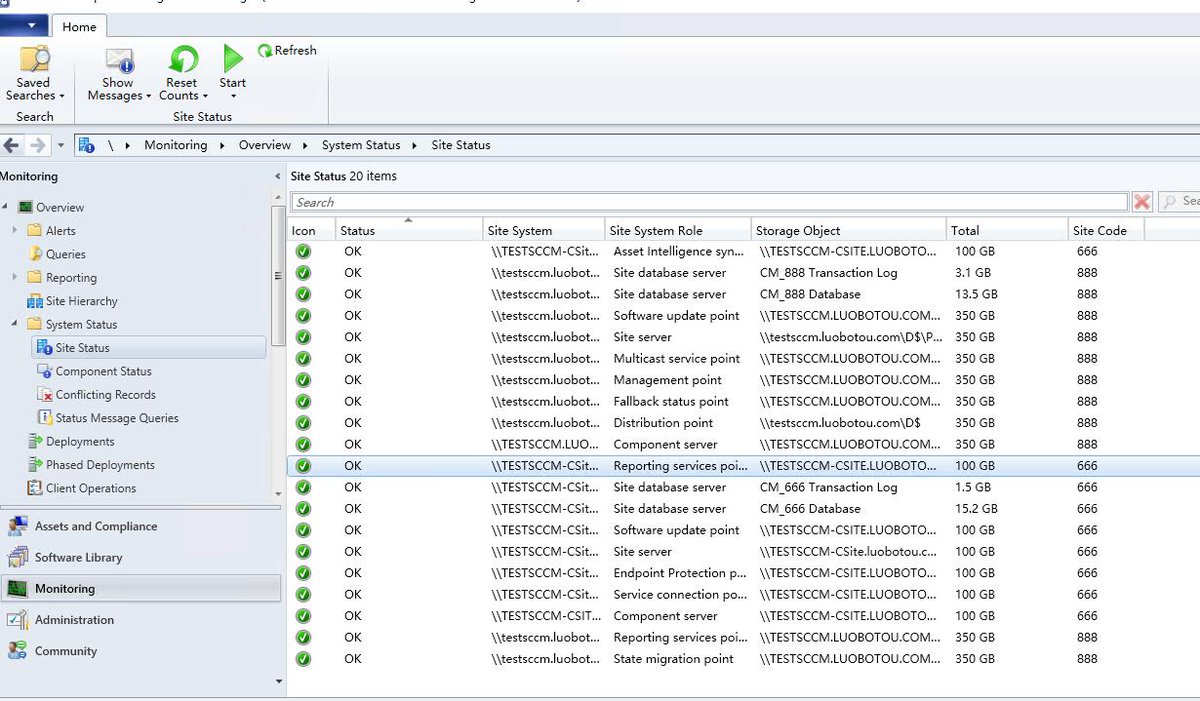Click the Alerts folder icon
Viewport: 1200px width, 701px height.
(35, 231)
